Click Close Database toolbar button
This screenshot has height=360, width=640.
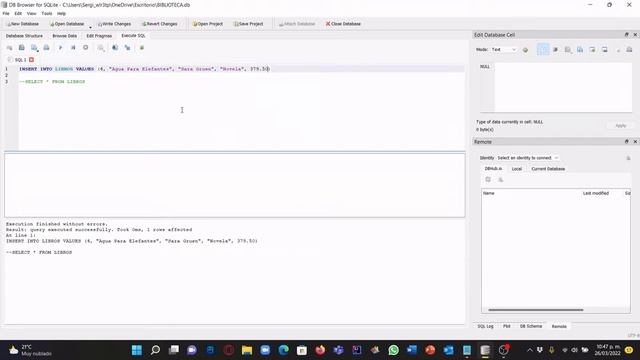click(x=343, y=24)
